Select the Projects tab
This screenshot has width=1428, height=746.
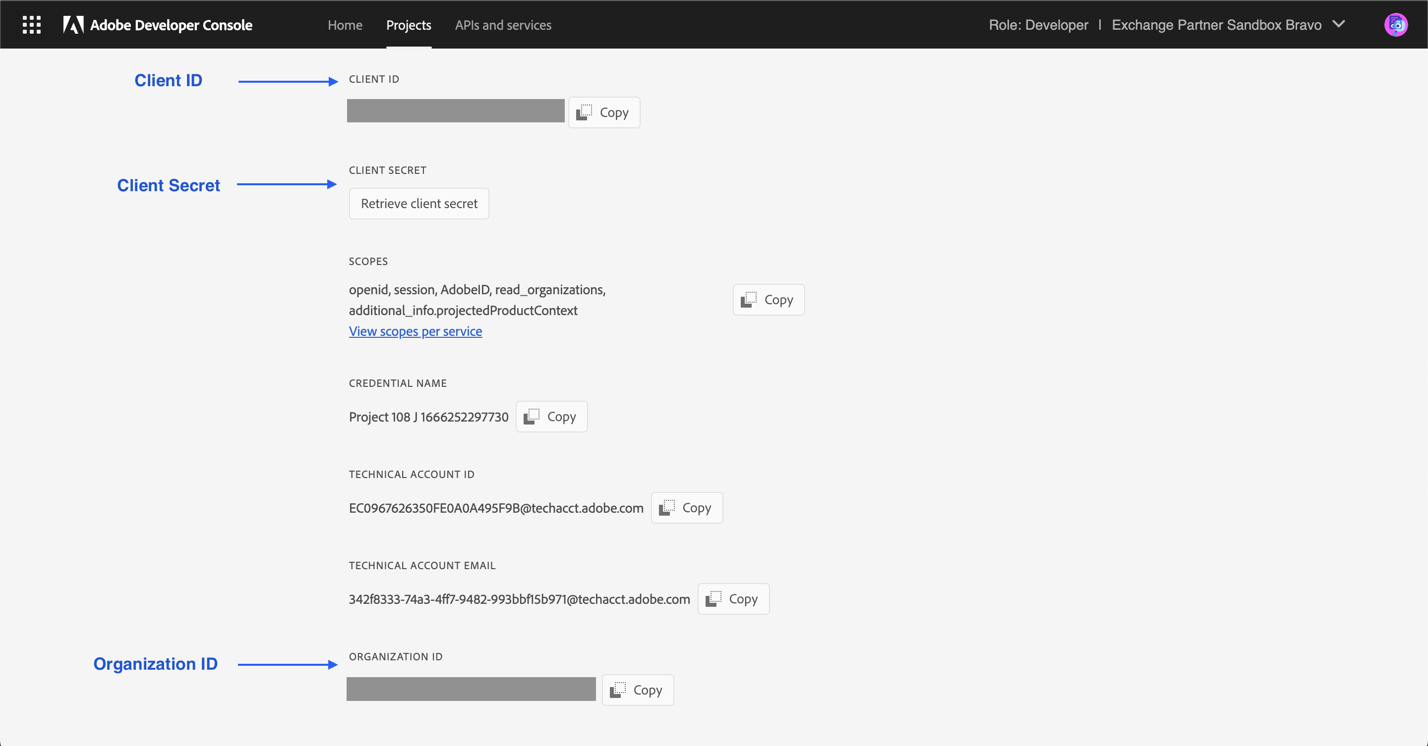coord(408,24)
